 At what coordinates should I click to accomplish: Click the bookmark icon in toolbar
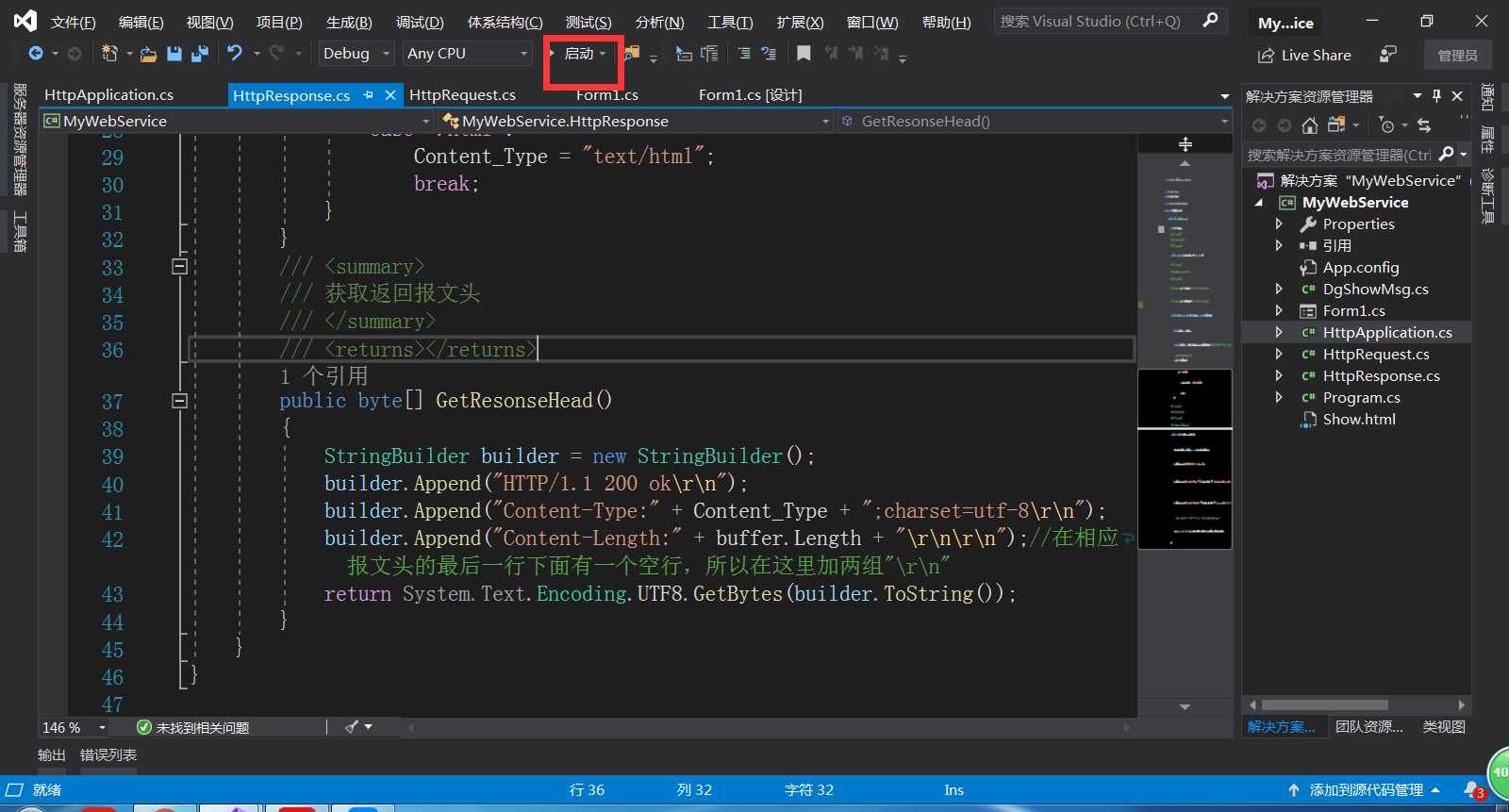[x=804, y=54]
